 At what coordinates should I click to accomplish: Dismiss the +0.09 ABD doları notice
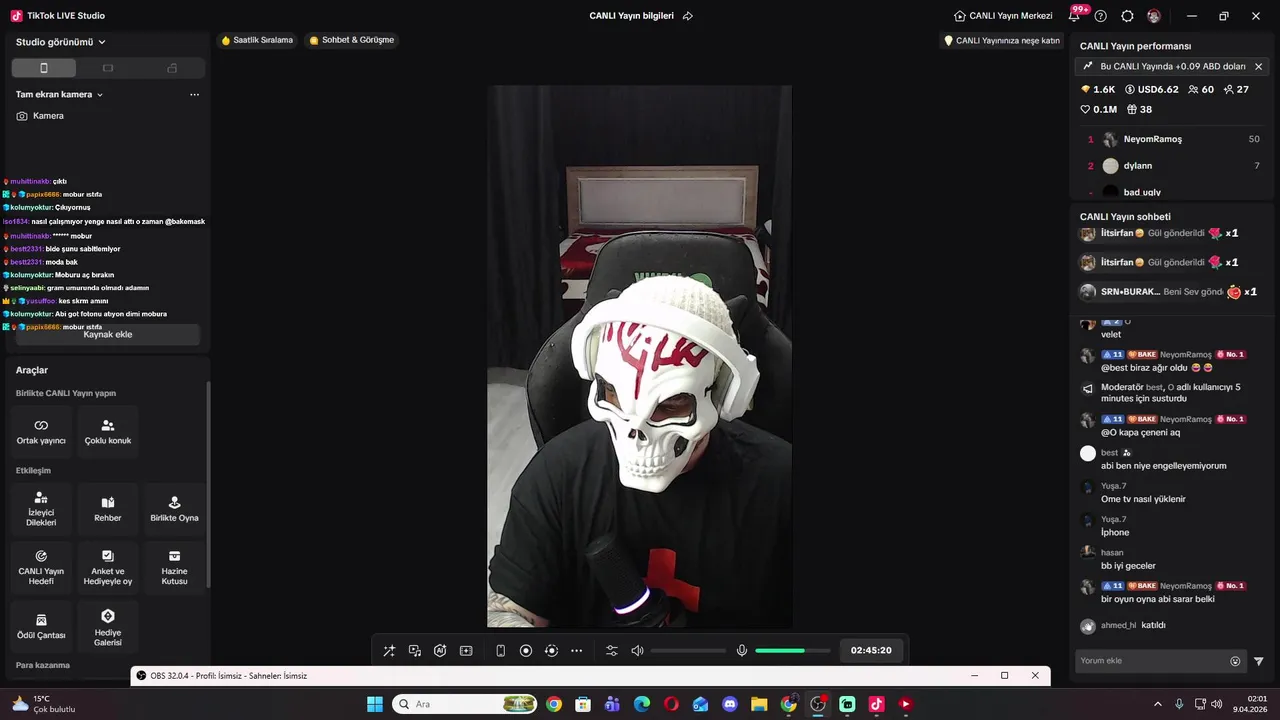(1258, 67)
